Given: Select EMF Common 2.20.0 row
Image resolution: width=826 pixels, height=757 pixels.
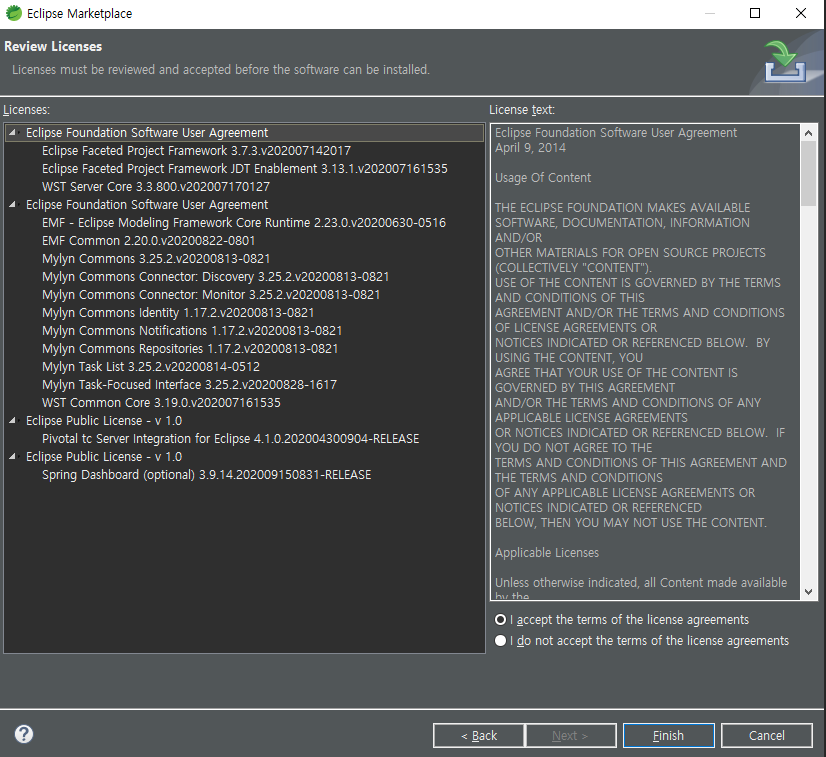Looking at the screenshot, I should click(x=149, y=240).
